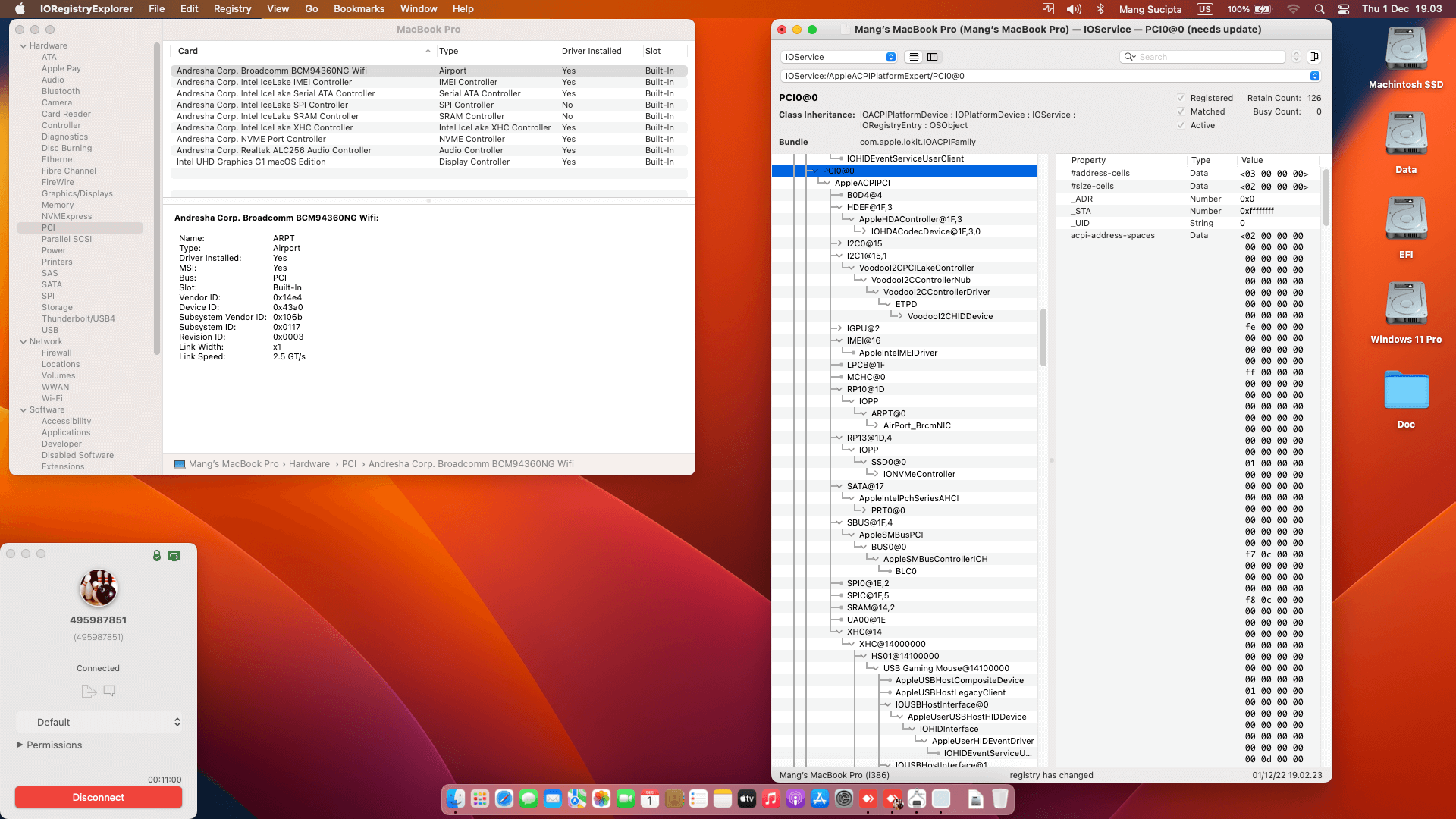Open the Default profile dropdown in AnyDesk
The image size is (1456, 819).
coord(99,722)
